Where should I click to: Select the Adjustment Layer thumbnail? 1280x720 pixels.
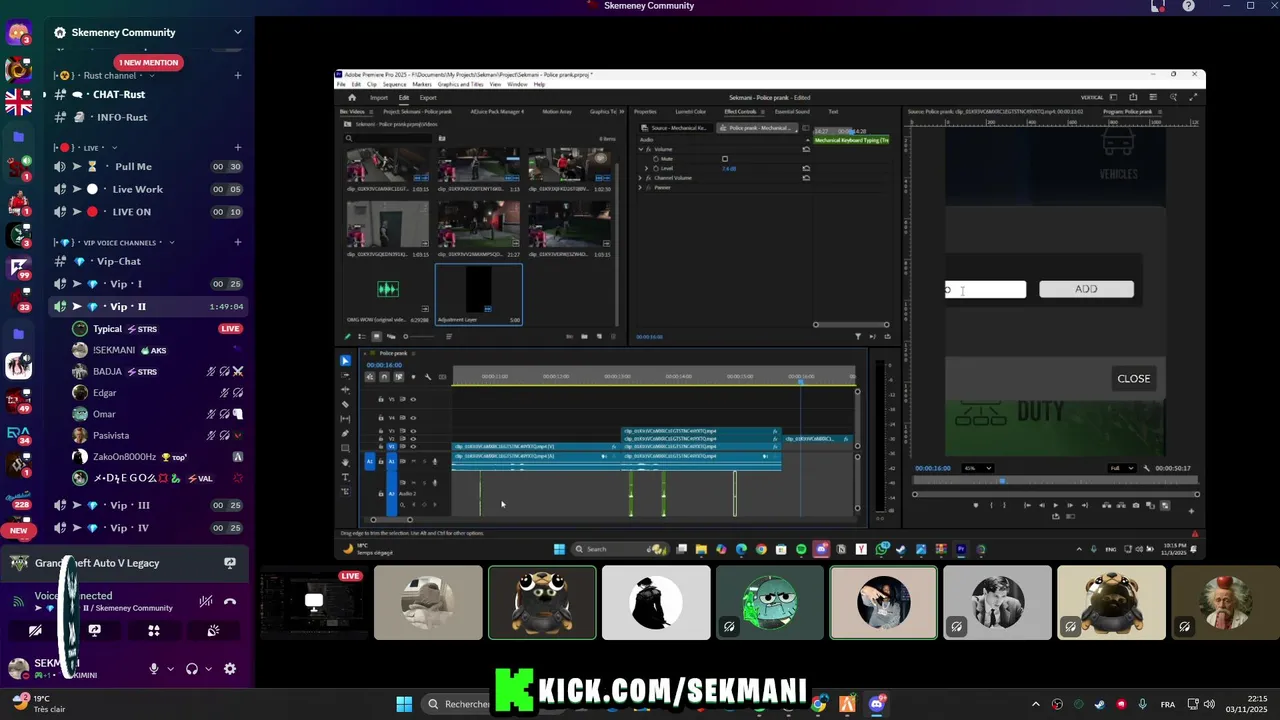coord(478,290)
